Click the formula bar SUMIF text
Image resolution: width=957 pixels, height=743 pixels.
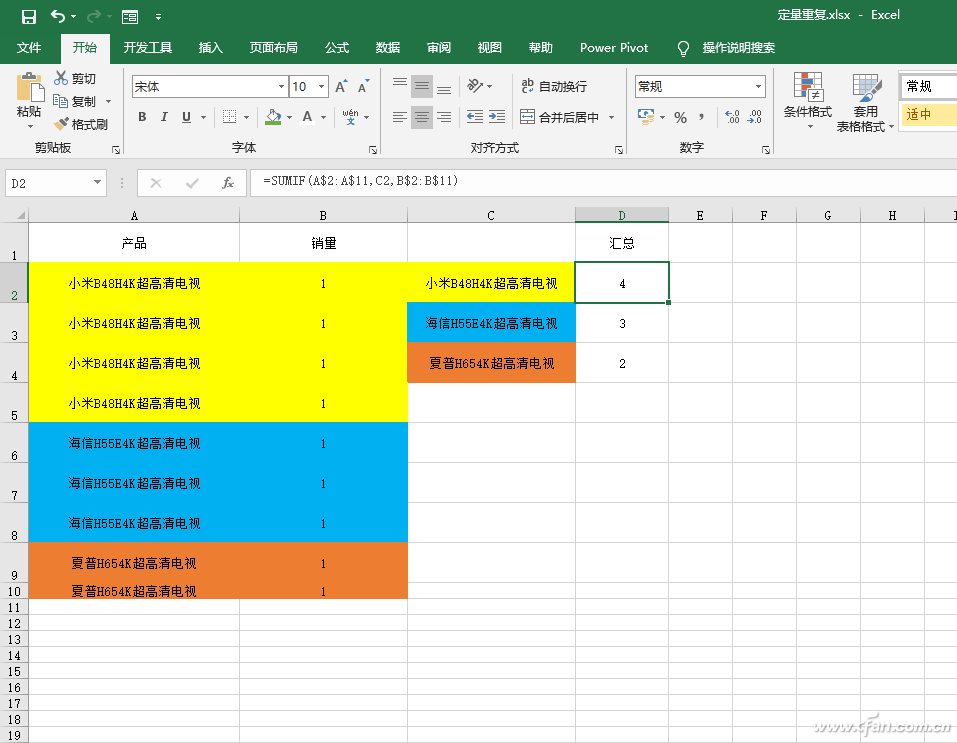361,181
